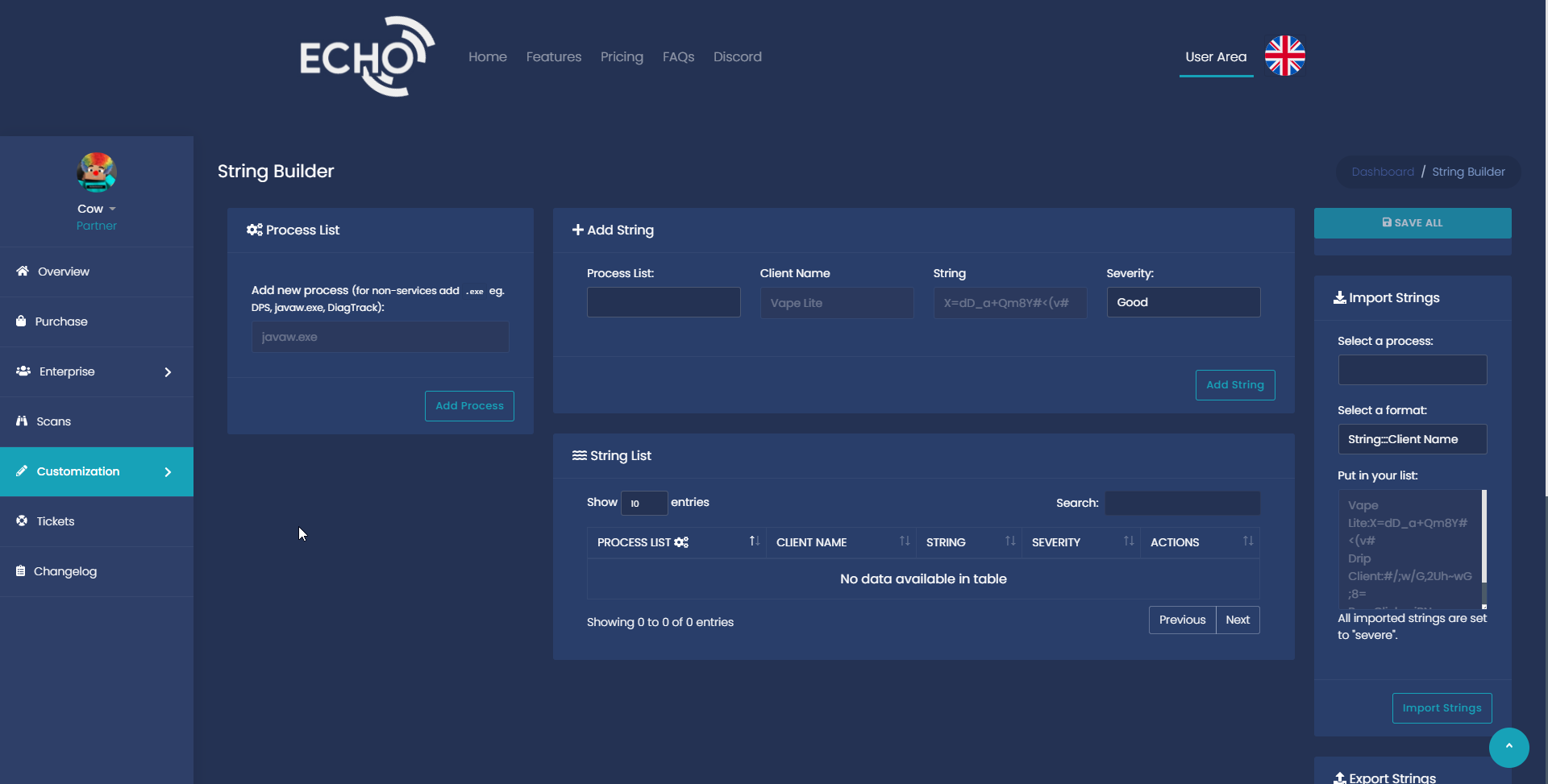Click the scroll-to-top round button
This screenshot has height=784, width=1548.
click(1508, 747)
